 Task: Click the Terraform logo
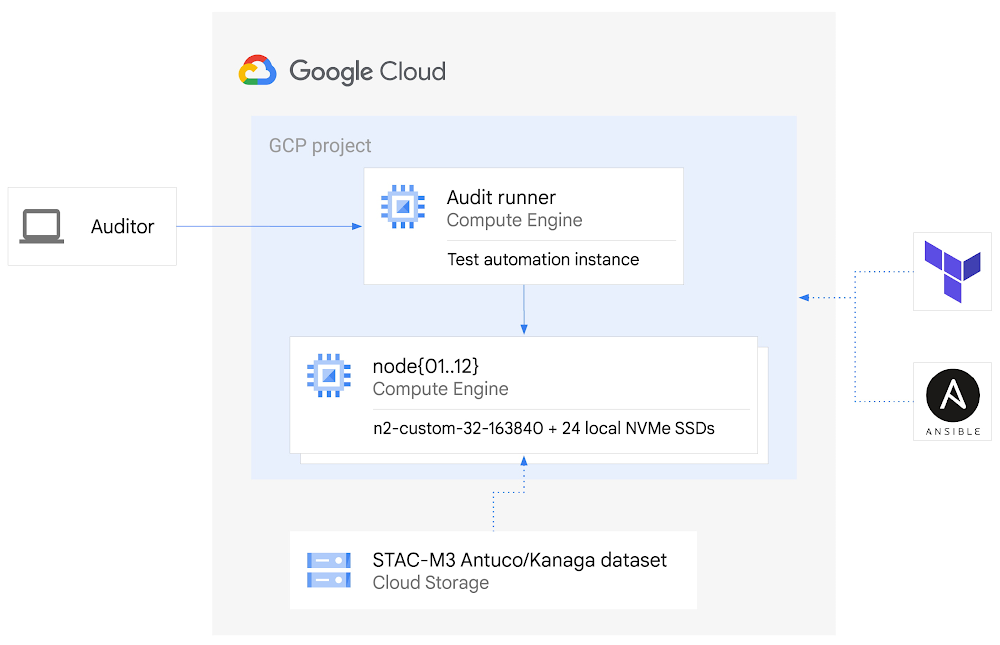952,272
